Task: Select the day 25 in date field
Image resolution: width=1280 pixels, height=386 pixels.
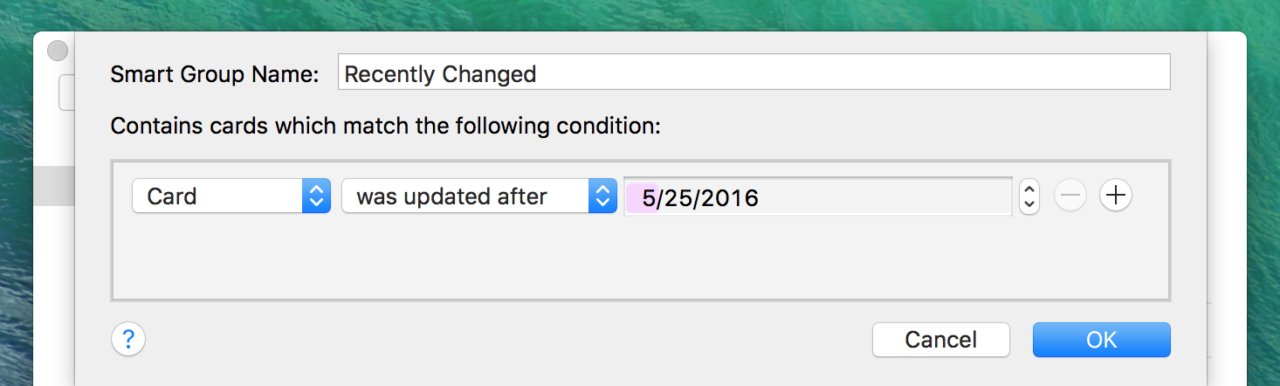Action: 679,198
